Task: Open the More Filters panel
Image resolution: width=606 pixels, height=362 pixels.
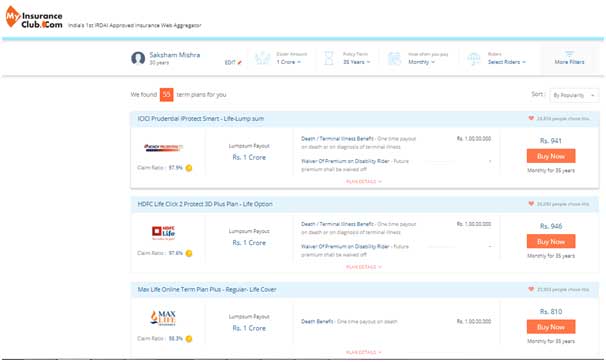Action: [x=569, y=58]
